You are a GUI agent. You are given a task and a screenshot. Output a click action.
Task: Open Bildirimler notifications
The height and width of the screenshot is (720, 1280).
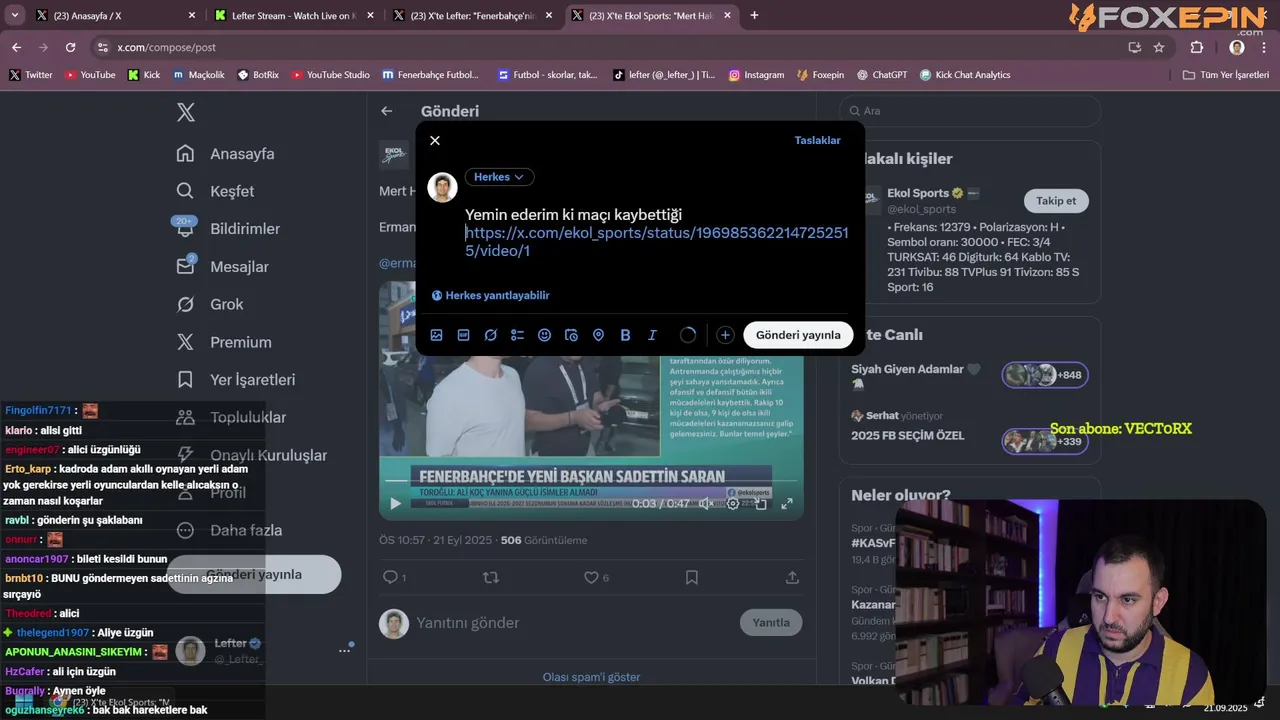coord(228,229)
